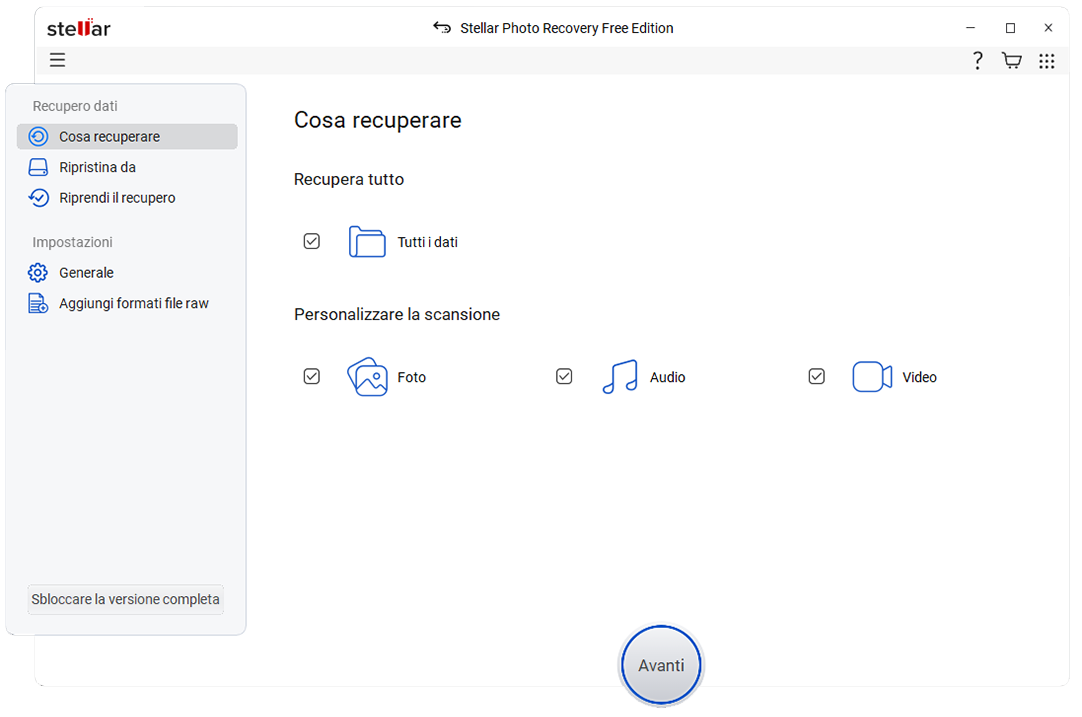
Task: Open the help question mark icon
Action: [x=977, y=61]
